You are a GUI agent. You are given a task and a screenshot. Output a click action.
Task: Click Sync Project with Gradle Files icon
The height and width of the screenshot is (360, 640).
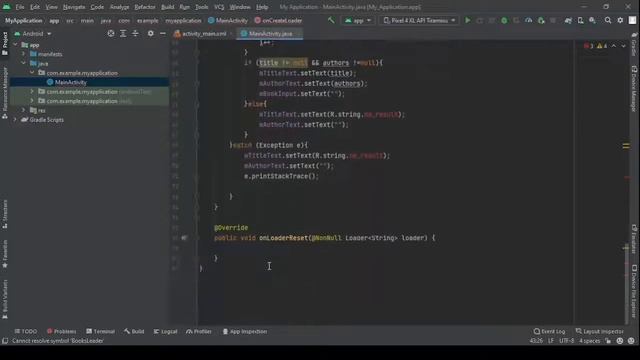tap(568, 20)
